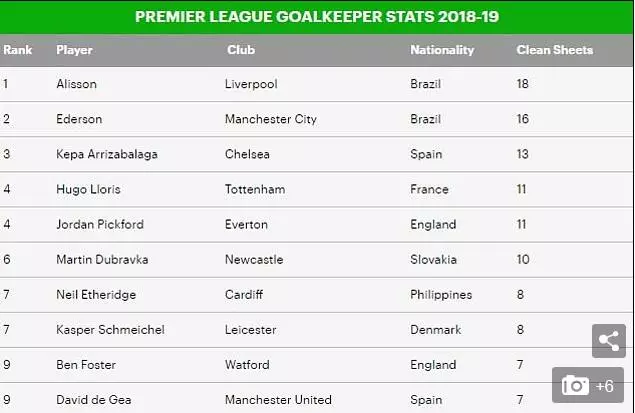The height and width of the screenshot is (413, 635).
Task: Select the Alisson player name
Action: (x=77, y=84)
